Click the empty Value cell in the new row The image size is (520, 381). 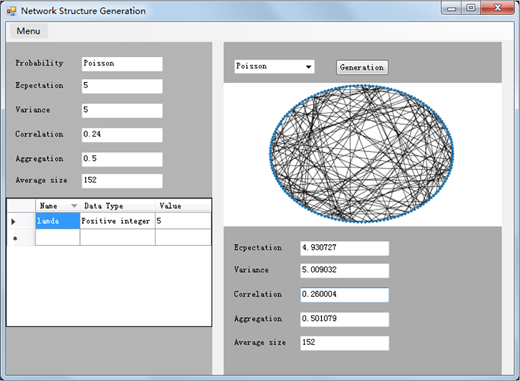[x=183, y=237]
